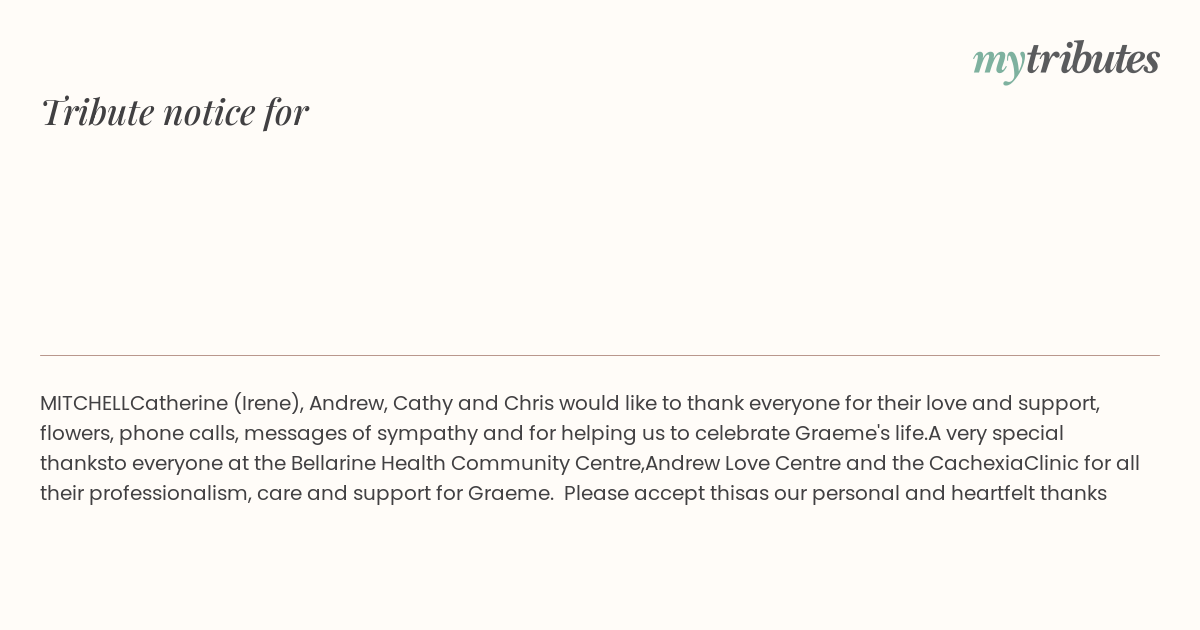
Task: Click the surname MITCHELL in the notice
Action: [85, 403]
